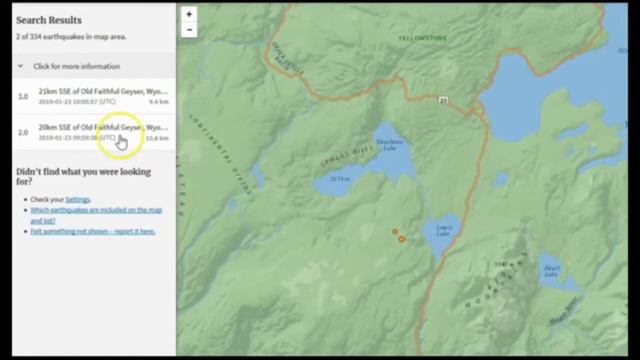Image resolution: width=640 pixels, height=360 pixels.
Task: Click the upper orange earthquake marker
Action: point(395,231)
